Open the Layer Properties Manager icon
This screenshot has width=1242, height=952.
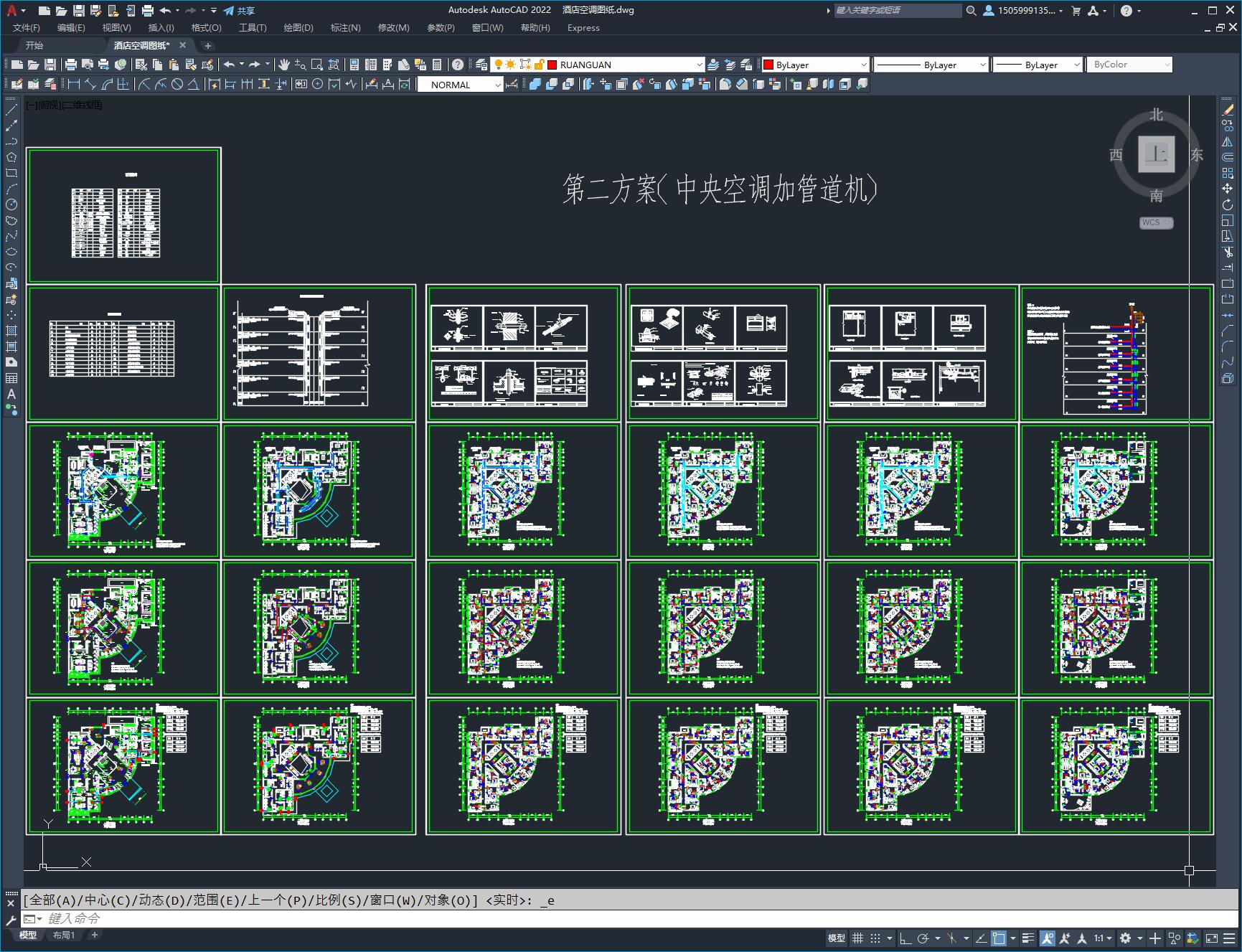tap(481, 65)
